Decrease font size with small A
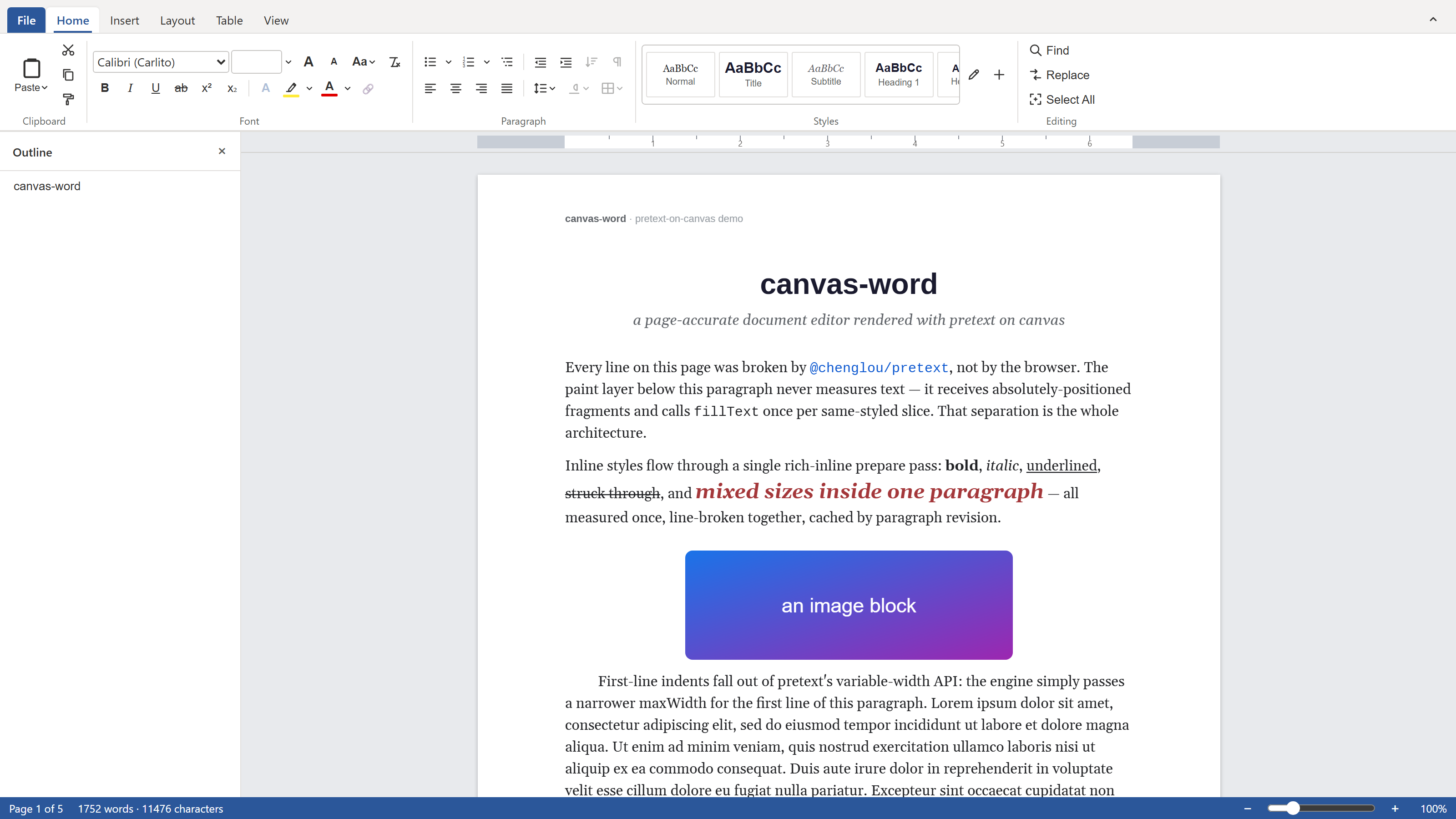The width and height of the screenshot is (1456, 819). pyautogui.click(x=334, y=61)
